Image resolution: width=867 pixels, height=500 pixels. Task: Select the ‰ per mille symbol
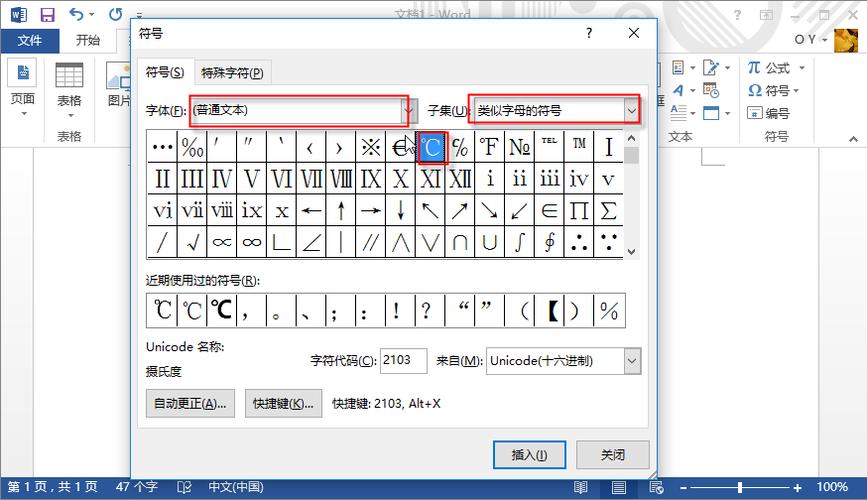coord(192,147)
